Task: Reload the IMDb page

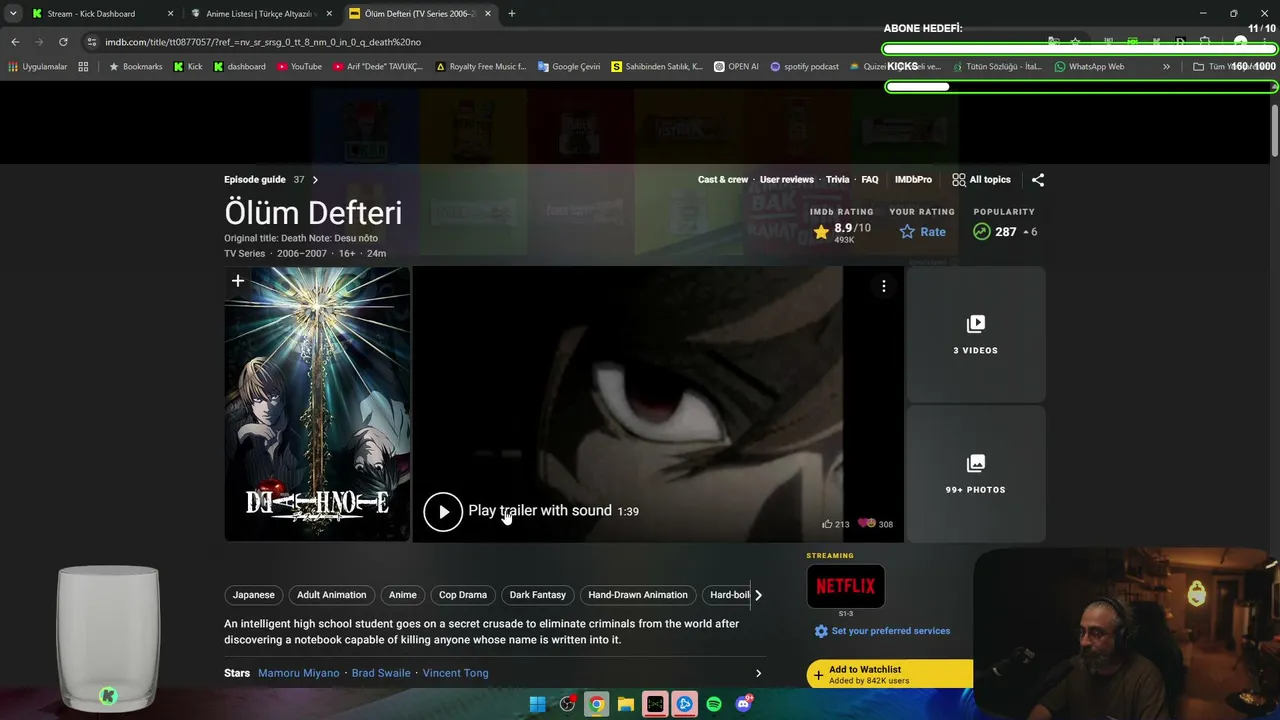Action: point(63,42)
